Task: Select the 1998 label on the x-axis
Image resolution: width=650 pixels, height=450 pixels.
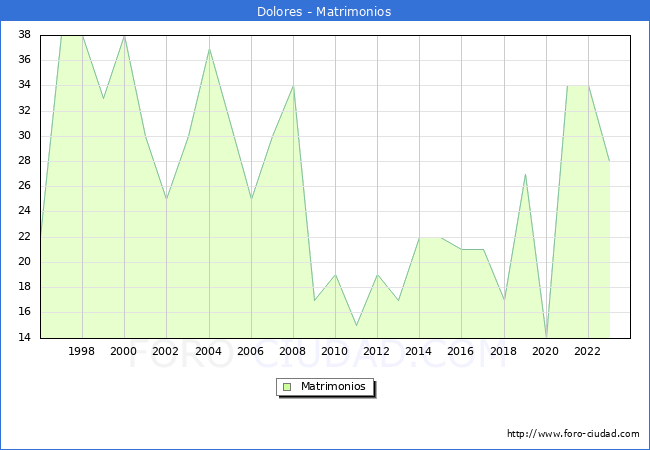Action: (82, 351)
